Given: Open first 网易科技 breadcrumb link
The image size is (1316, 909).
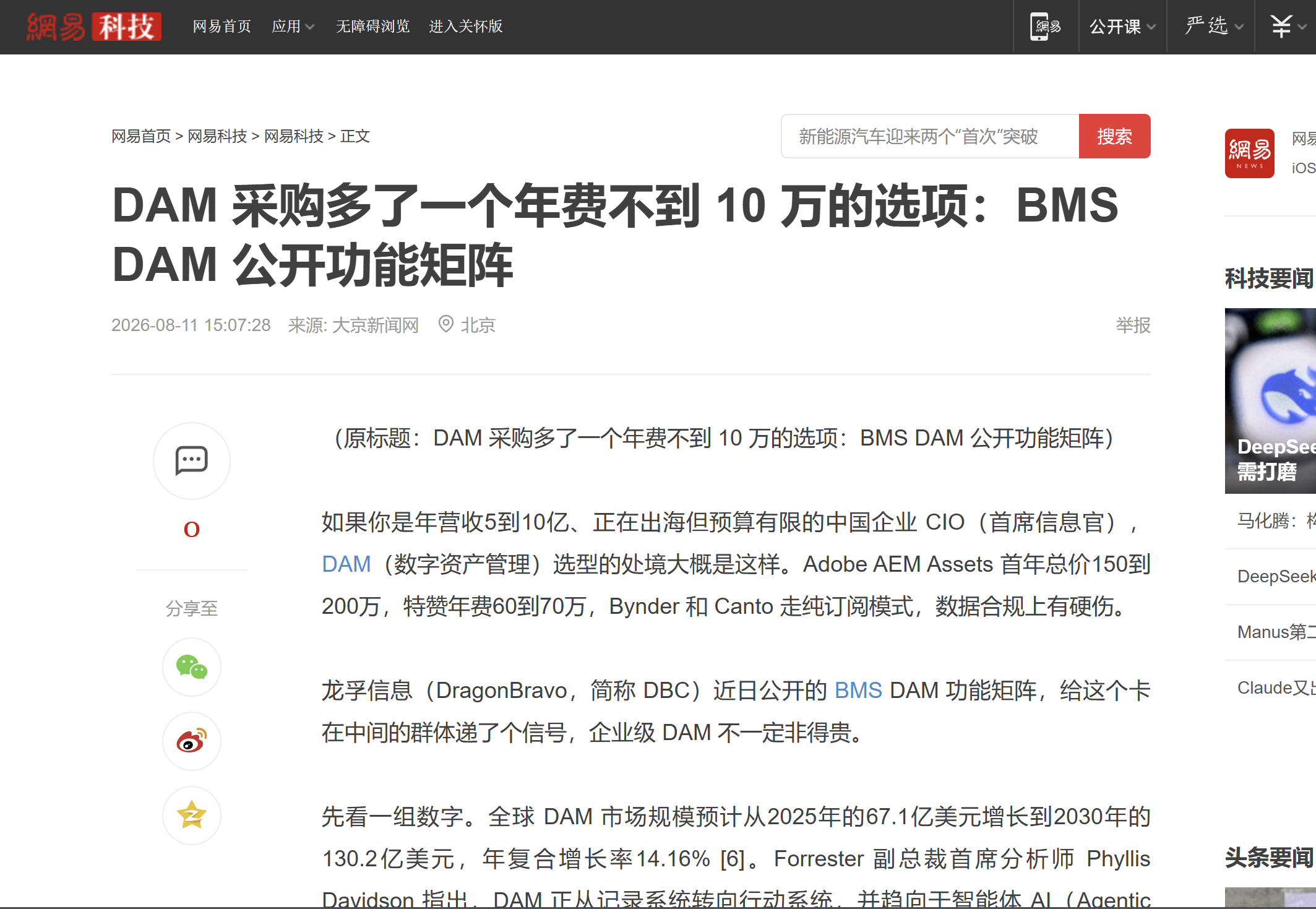Looking at the screenshot, I should 217,136.
